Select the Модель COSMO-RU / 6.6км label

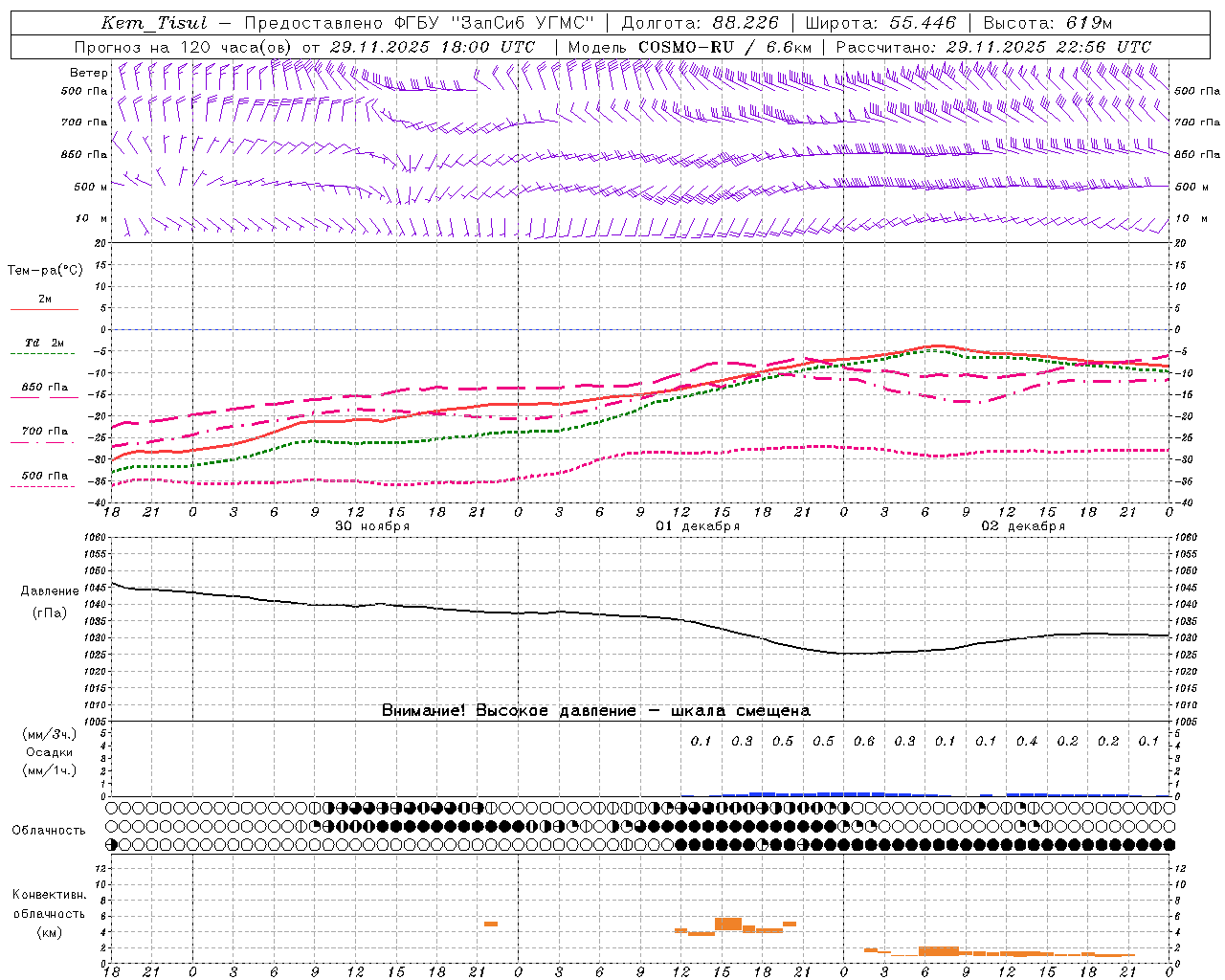pos(689,47)
